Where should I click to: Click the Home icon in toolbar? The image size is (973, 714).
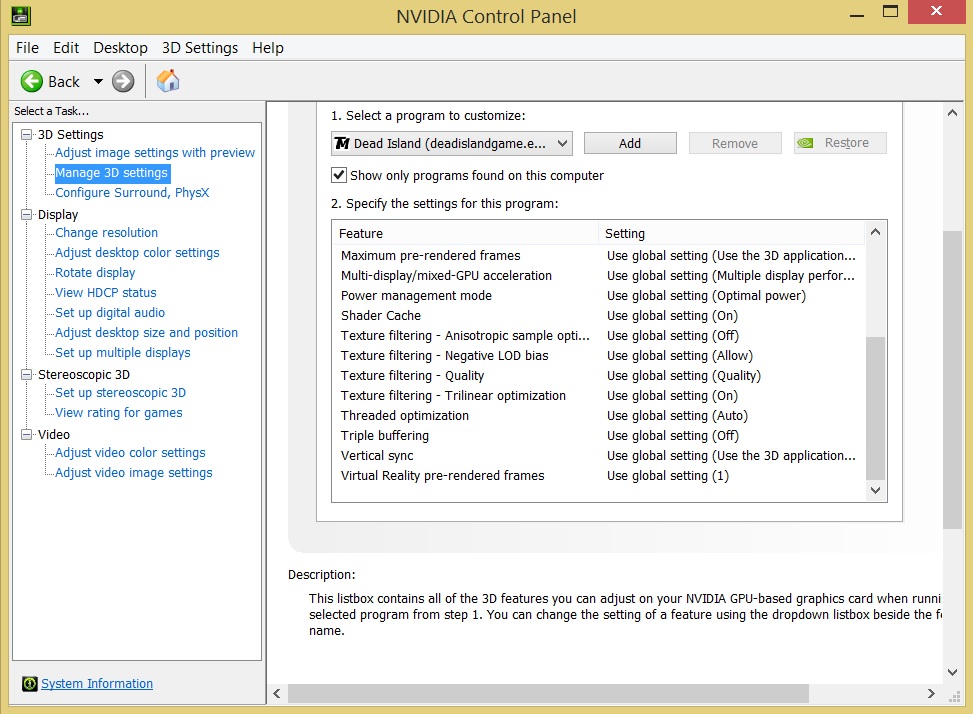tap(168, 81)
